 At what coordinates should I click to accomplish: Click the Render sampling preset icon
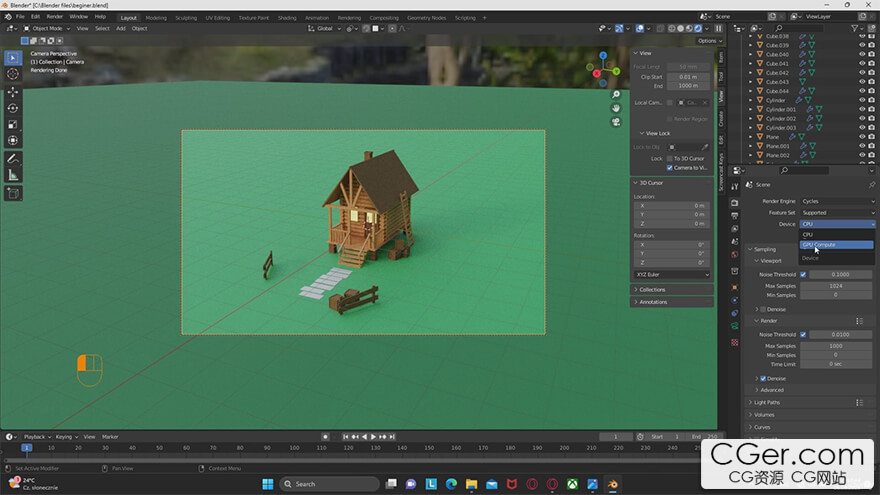pyautogui.click(x=859, y=321)
